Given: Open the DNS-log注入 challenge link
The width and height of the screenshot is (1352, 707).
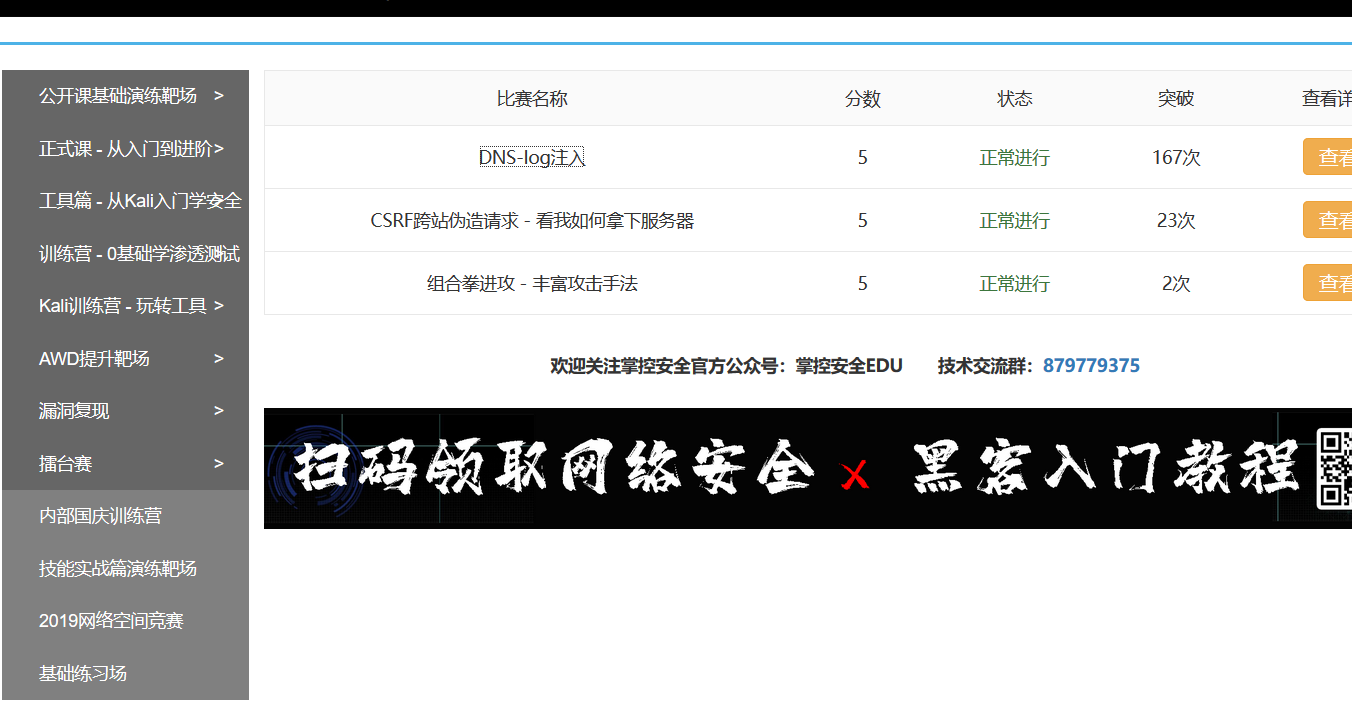Looking at the screenshot, I should 531,158.
